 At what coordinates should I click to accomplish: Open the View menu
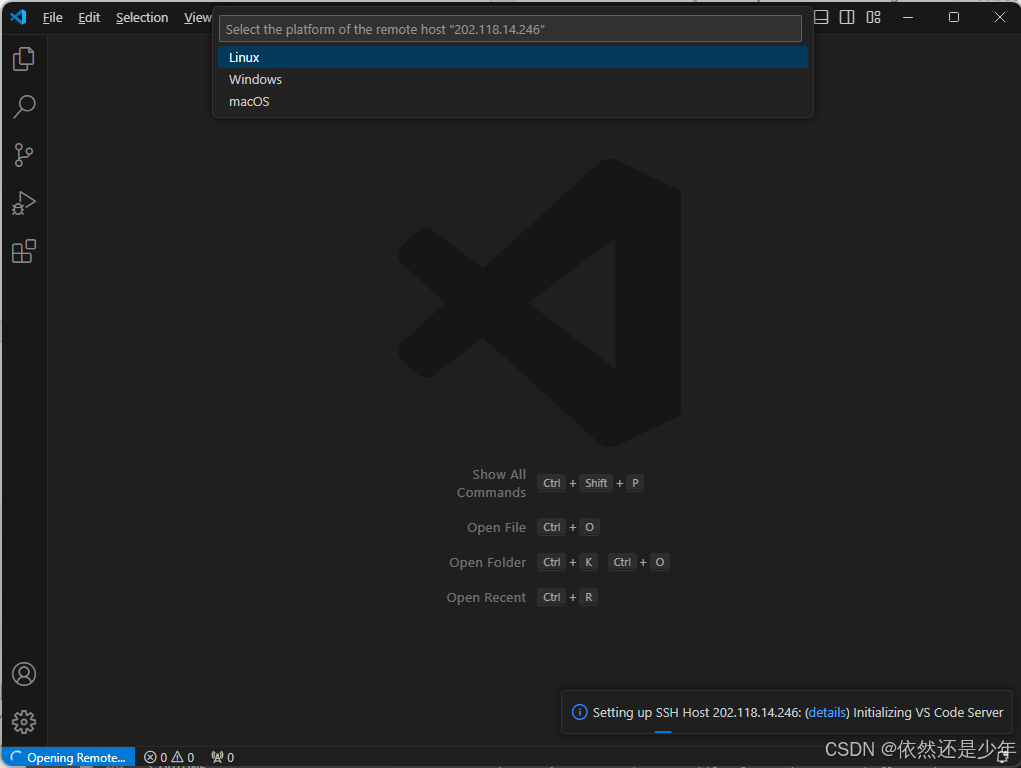[197, 18]
